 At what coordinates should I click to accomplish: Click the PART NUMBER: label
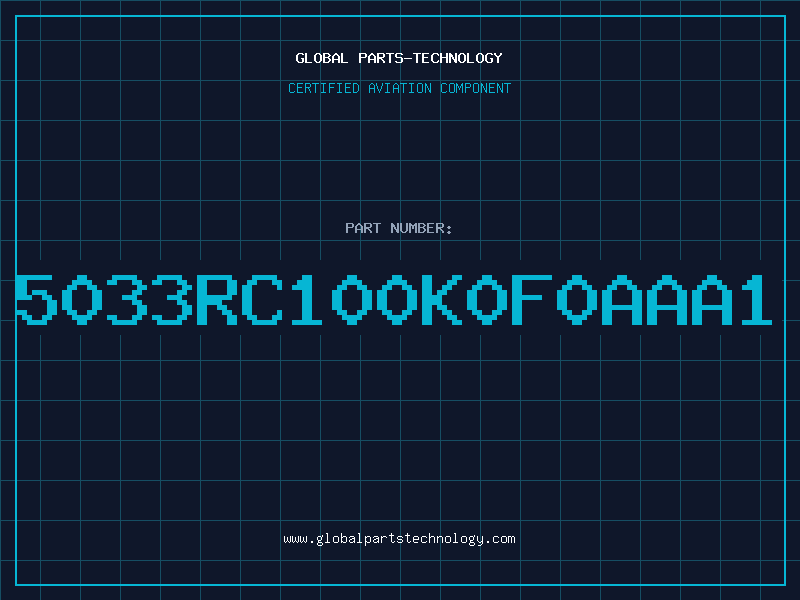pyautogui.click(x=399, y=228)
